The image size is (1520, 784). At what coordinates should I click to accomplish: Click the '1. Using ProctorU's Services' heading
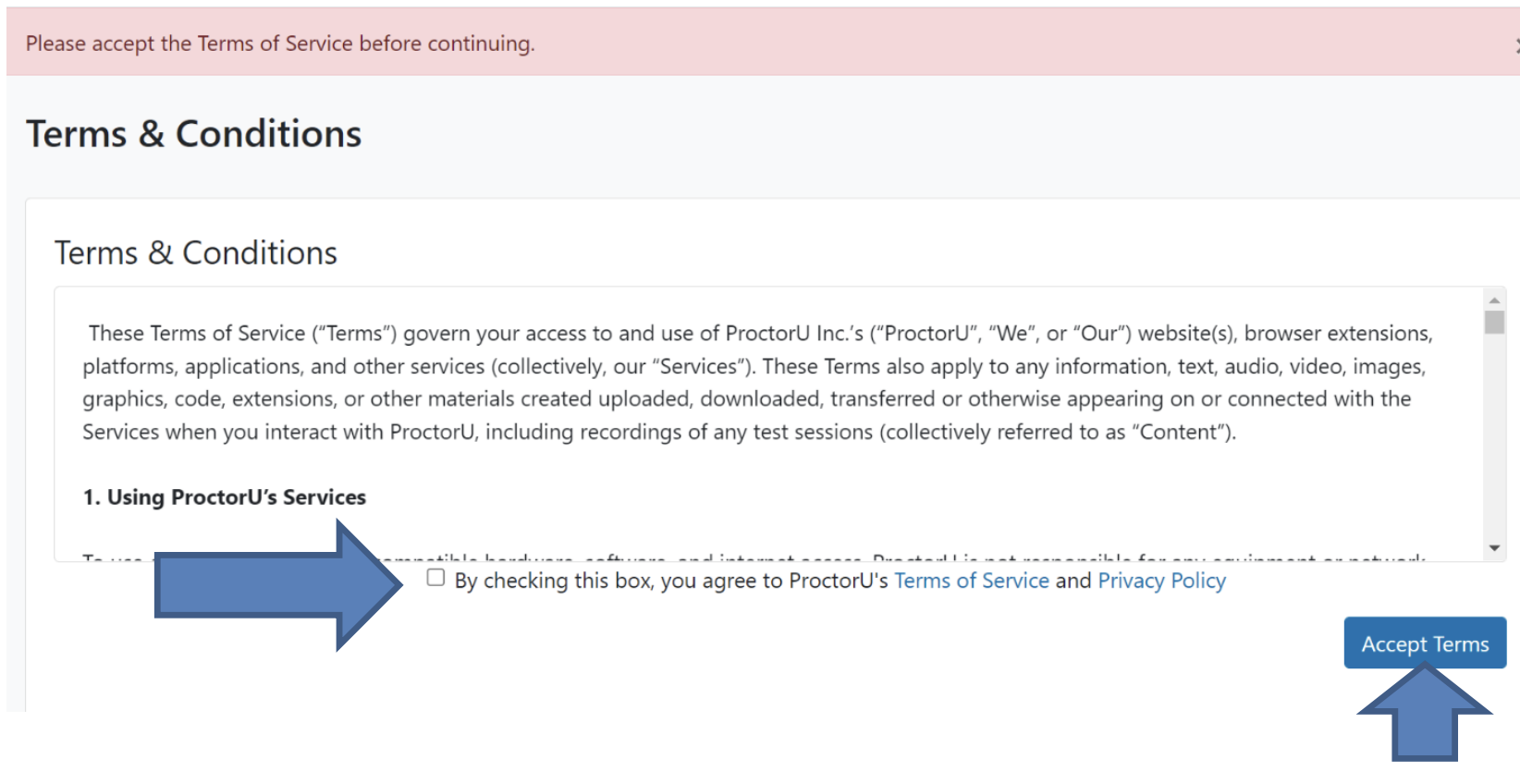coord(224,497)
